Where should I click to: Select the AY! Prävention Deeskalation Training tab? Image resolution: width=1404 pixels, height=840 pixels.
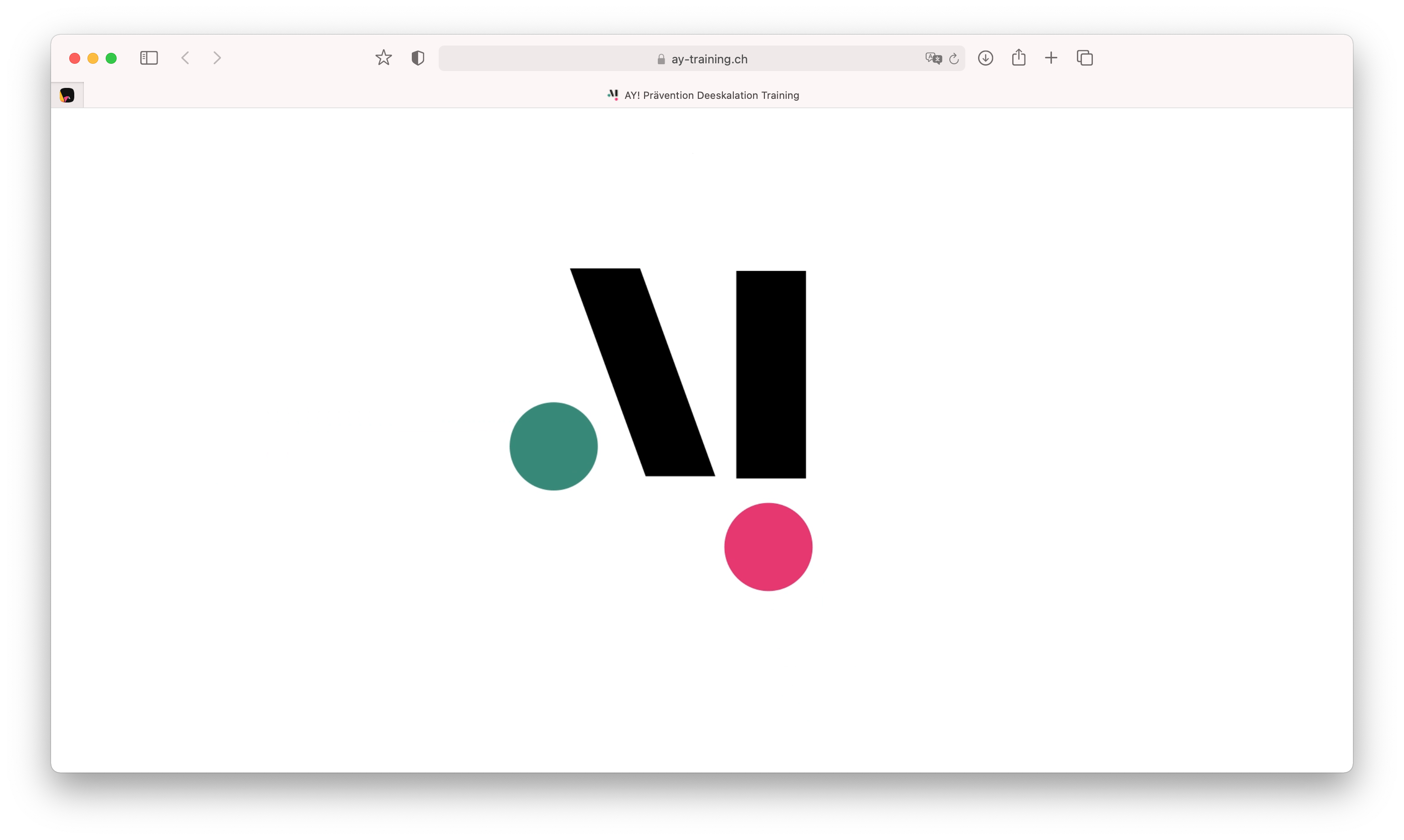pyautogui.click(x=711, y=95)
